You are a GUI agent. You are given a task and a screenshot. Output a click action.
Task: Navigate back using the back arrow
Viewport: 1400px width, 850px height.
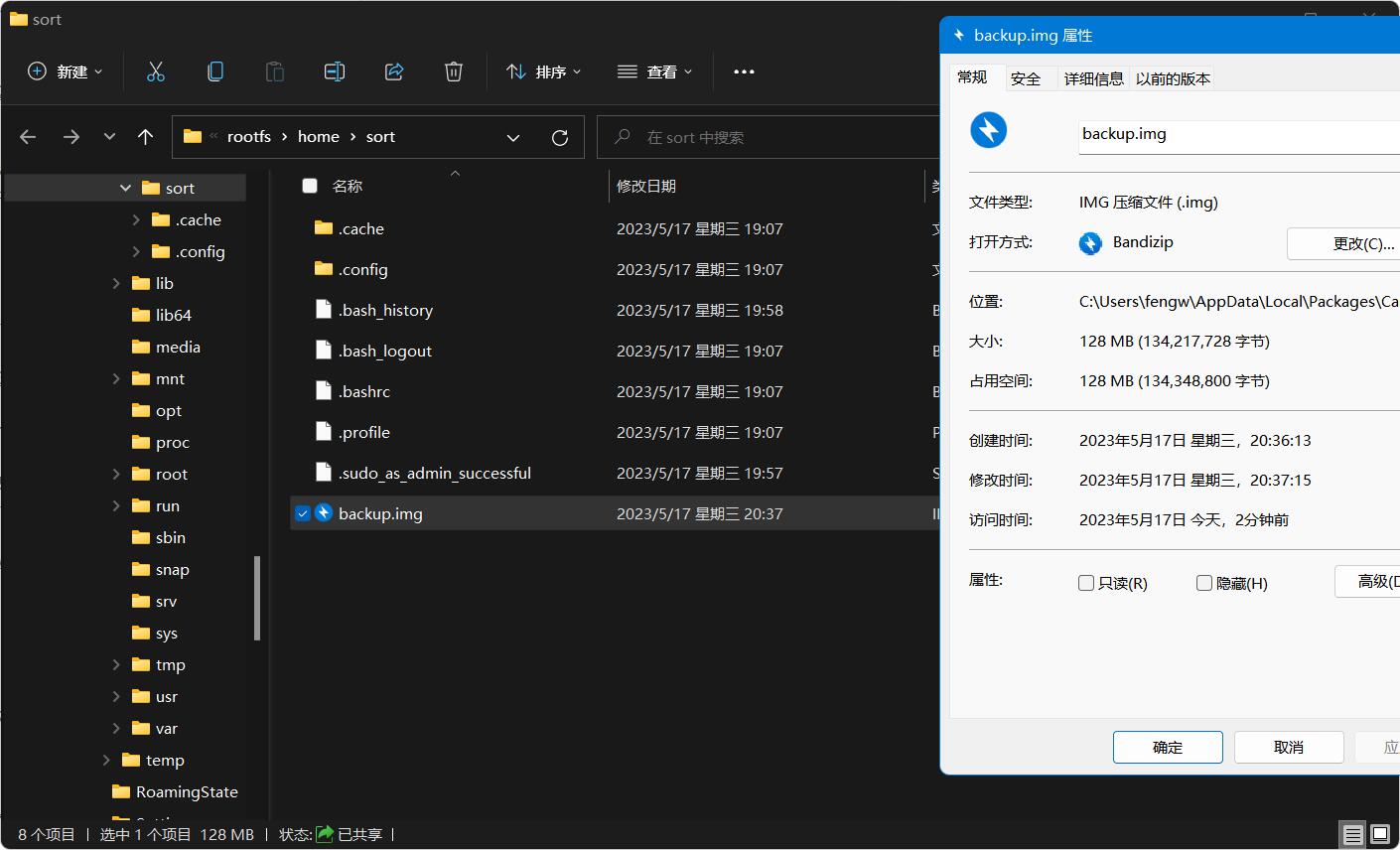[28, 137]
